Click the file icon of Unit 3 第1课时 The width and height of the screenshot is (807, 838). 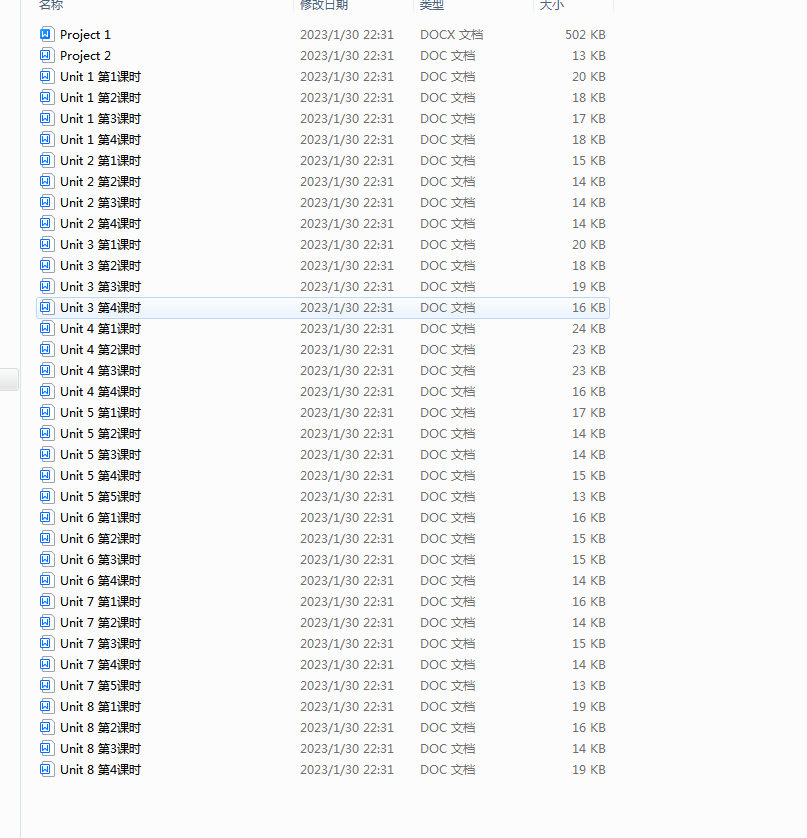[46, 244]
